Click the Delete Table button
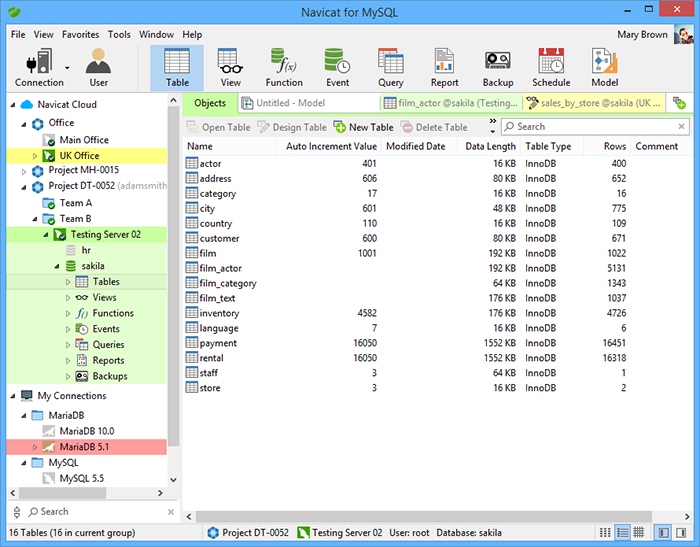700x547 pixels. coord(434,127)
